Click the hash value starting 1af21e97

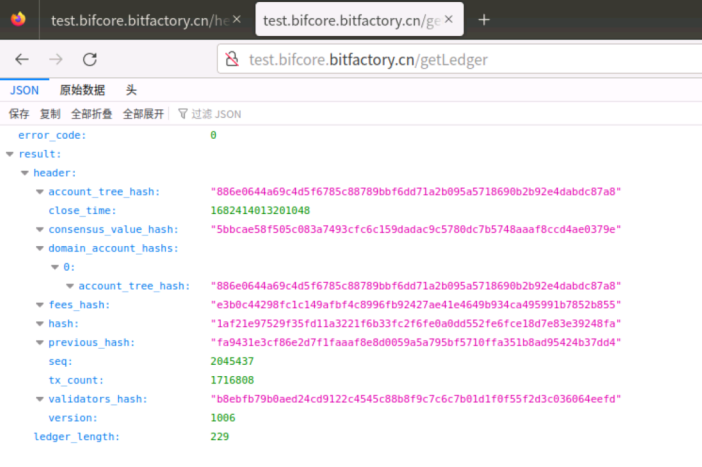pos(416,323)
